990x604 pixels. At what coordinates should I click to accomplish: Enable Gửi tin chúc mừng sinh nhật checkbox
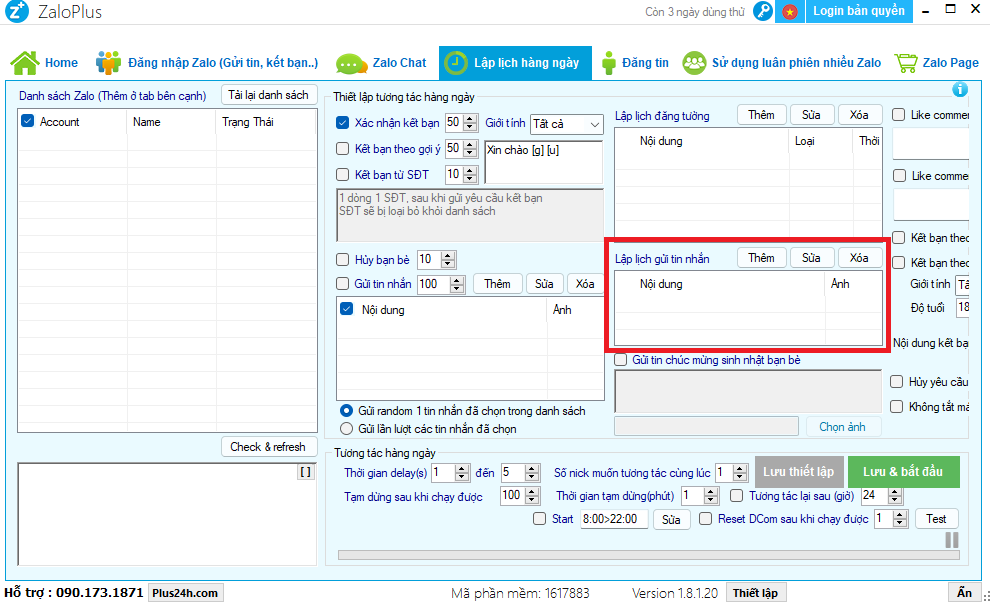621,360
